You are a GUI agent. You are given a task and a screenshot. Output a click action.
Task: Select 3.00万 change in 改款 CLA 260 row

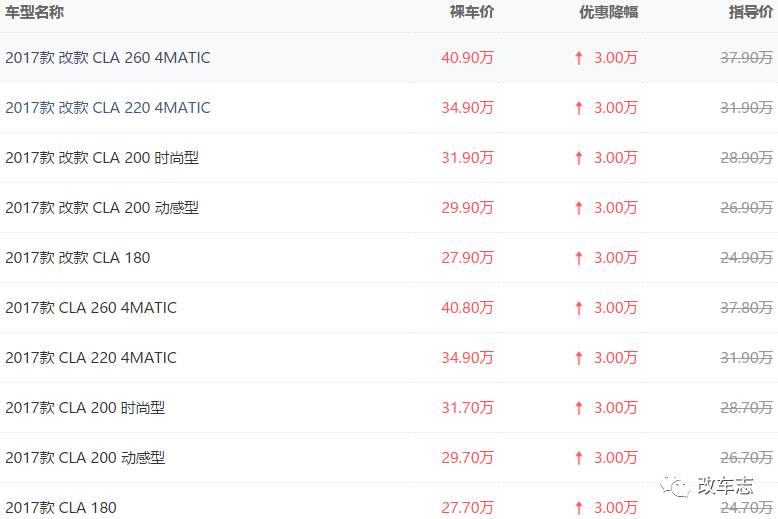click(x=616, y=58)
